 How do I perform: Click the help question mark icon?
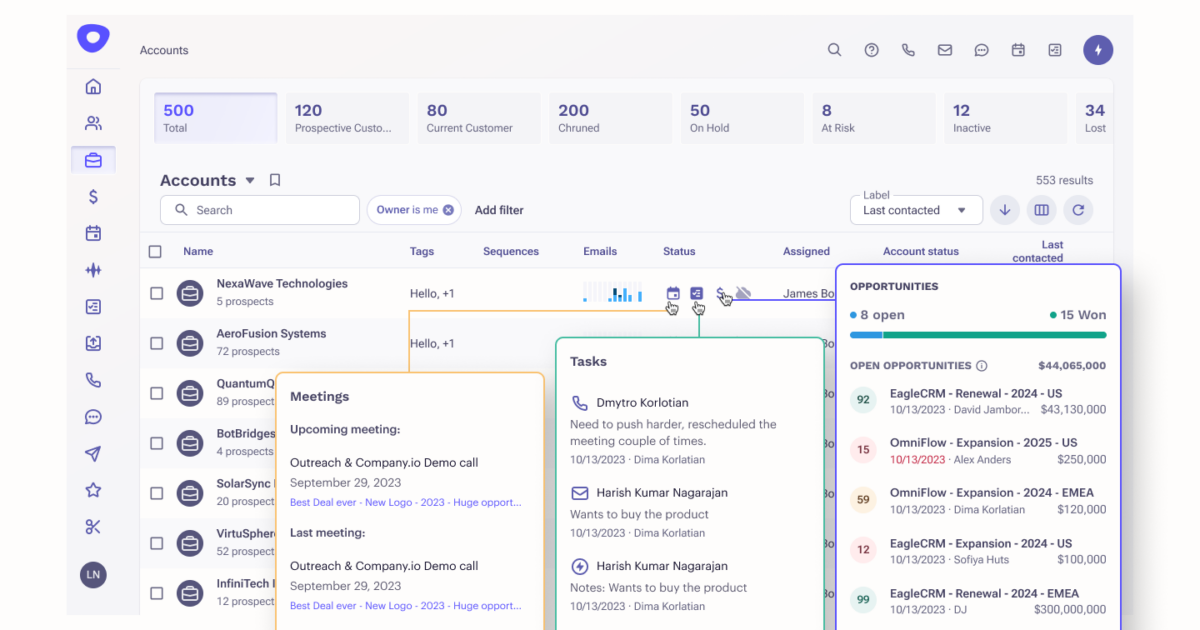pos(871,50)
